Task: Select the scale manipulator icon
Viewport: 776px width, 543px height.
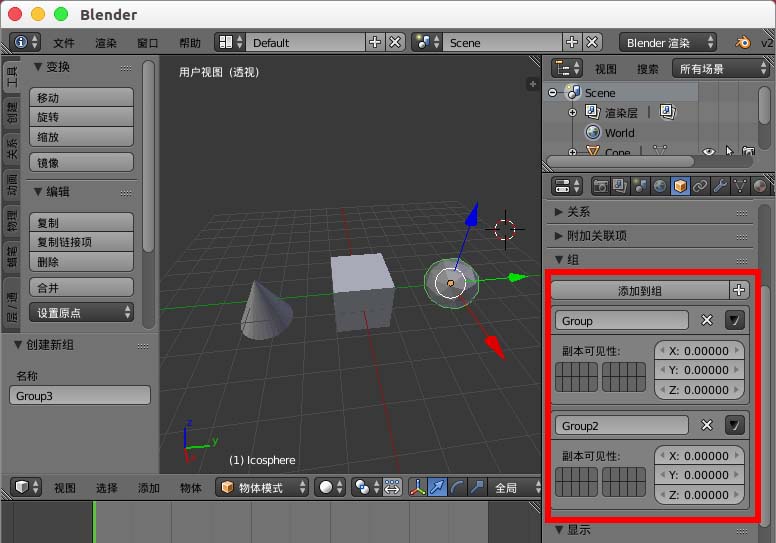Action: point(477,488)
